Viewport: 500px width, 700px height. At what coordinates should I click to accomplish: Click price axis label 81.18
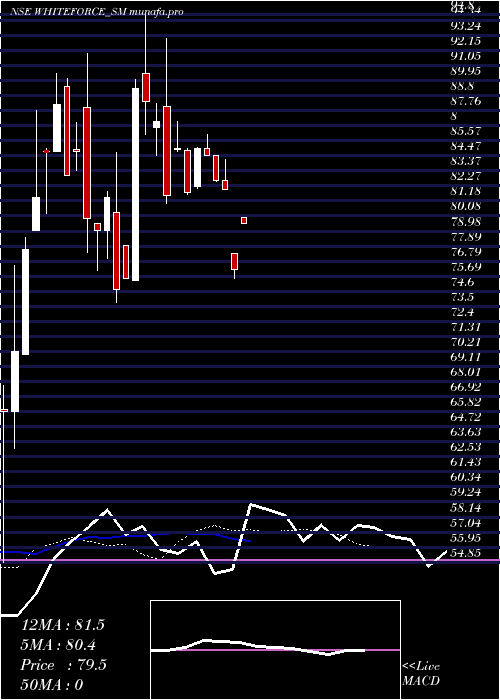465,192
